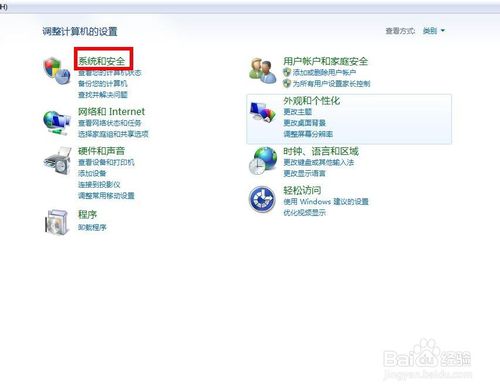The image size is (500, 392).
Task: Open the 程序 category heading
Action: (87, 214)
